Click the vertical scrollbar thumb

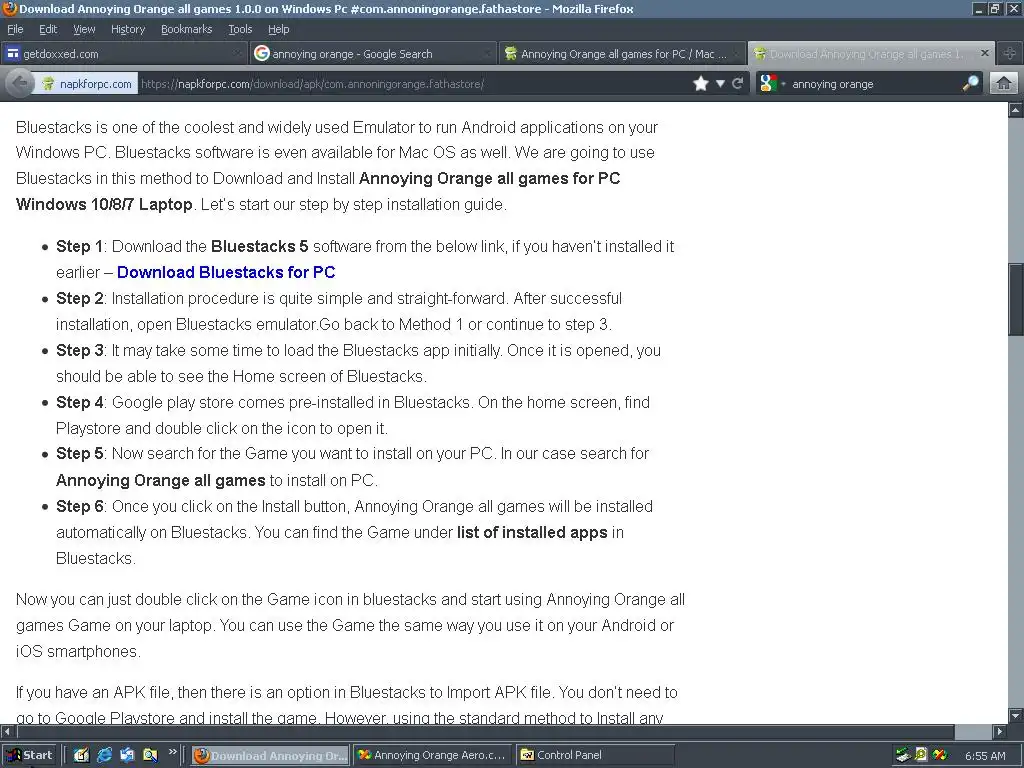point(1016,300)
